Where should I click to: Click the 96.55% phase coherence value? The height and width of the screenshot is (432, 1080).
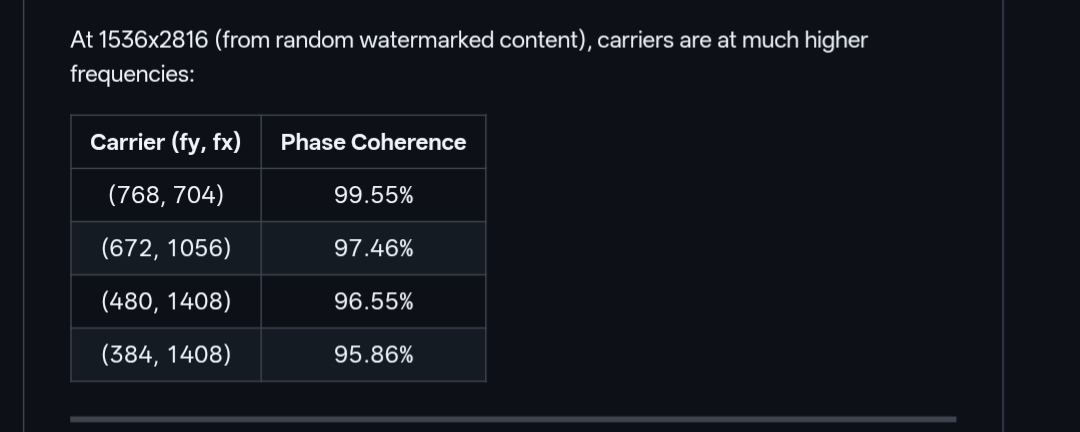tap(373, 301)
